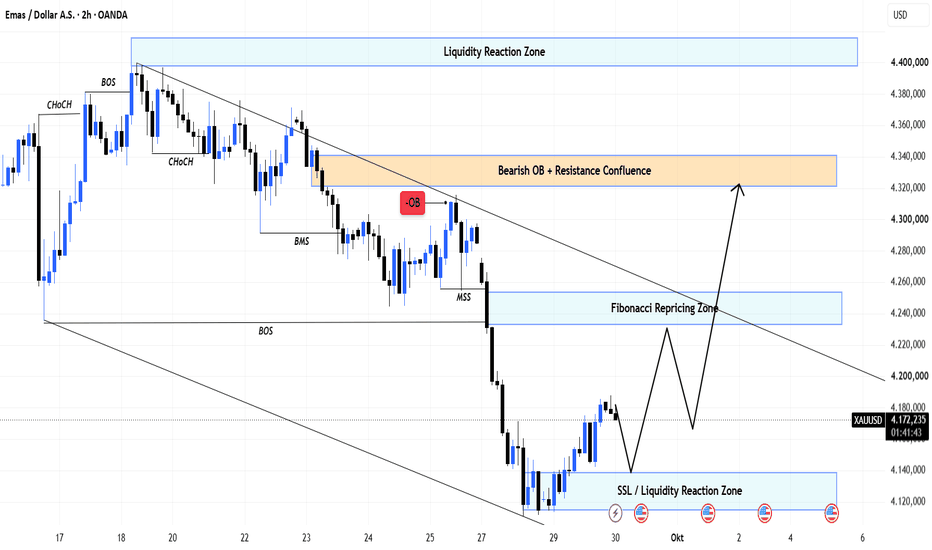
Task: Select the XAUUSD price axis tag
Action: click(x=868, y=420)
